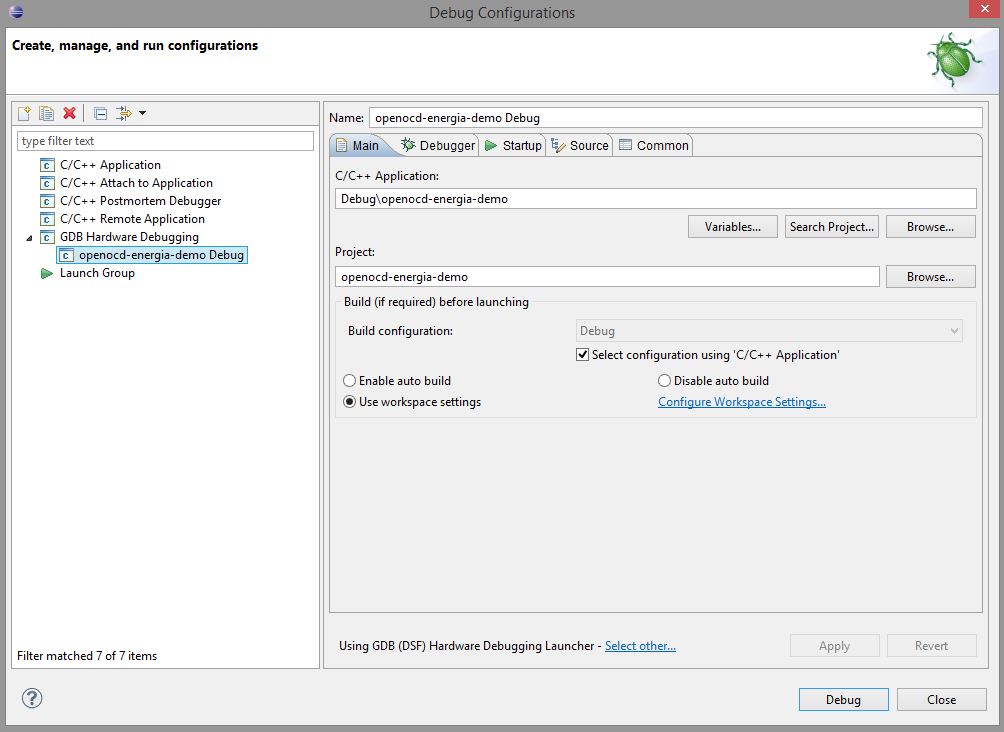The height and width of the screenshot is (732, 1004).
Task: Open the filter options dropdown arrow
Action: [x=142, y=113]
